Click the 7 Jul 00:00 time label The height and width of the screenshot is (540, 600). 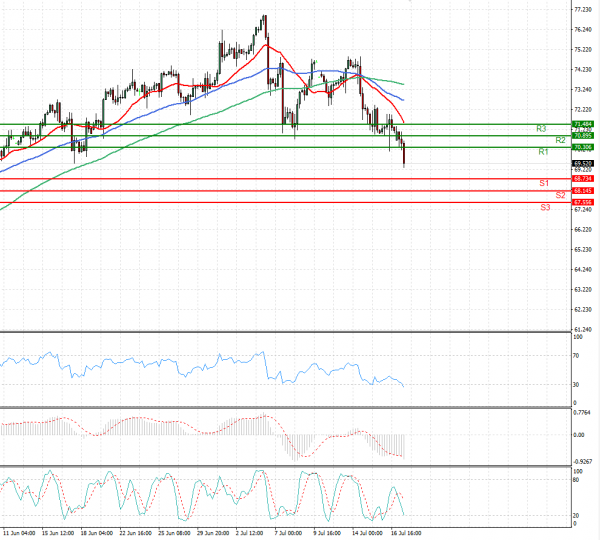288,533
